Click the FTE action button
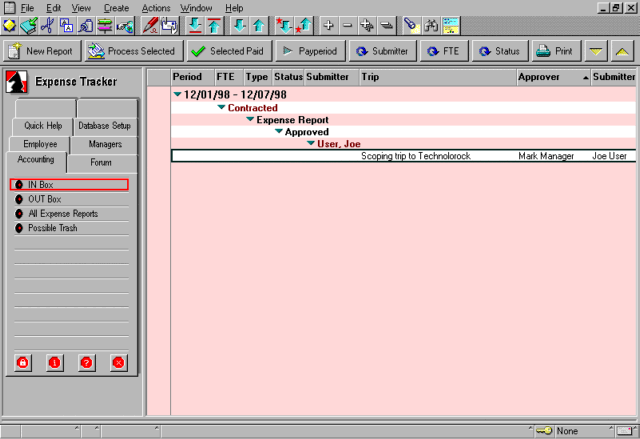640x439 pixels. pos(444,51)
